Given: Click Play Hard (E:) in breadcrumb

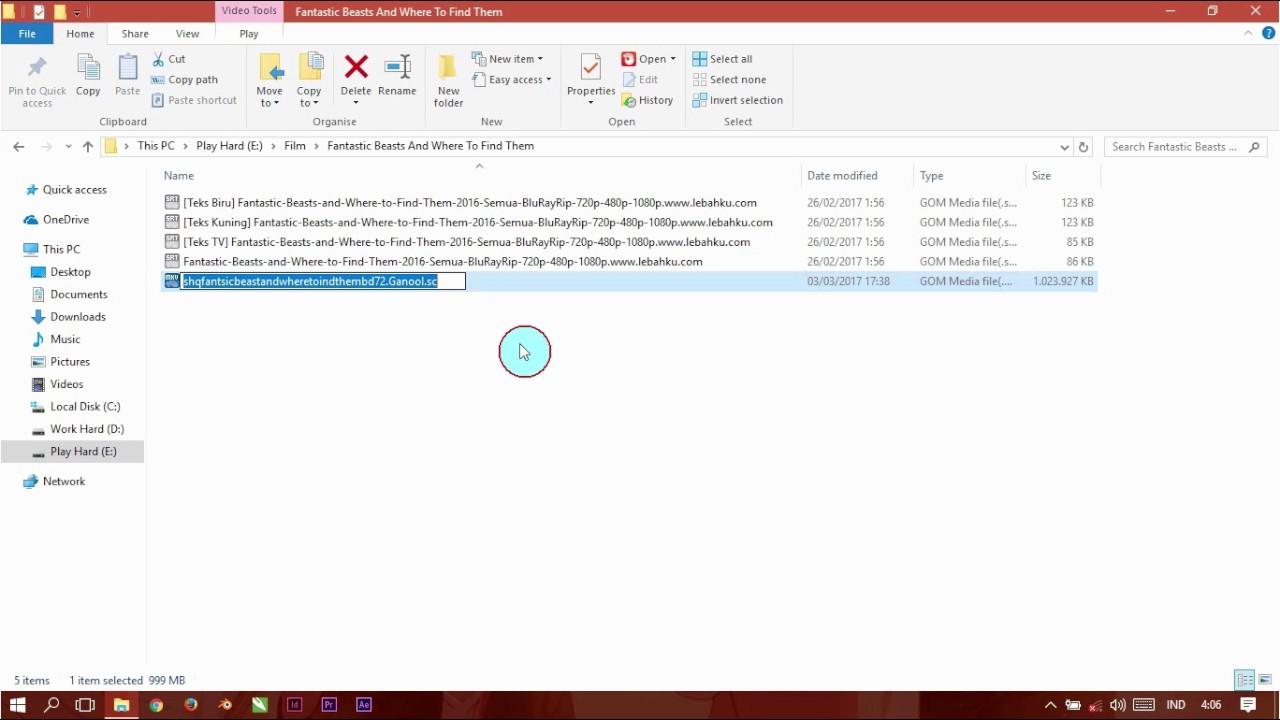Looking at the screenshot, I should click(x=229, y=146).
